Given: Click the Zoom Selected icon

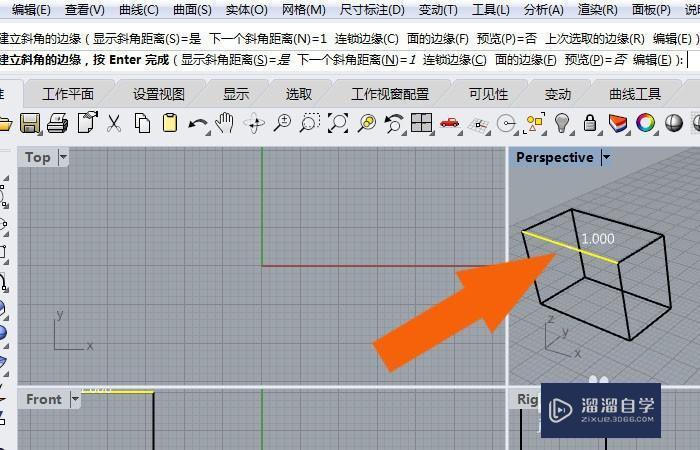Looking at the screenshot, I should tap(367, 123).
